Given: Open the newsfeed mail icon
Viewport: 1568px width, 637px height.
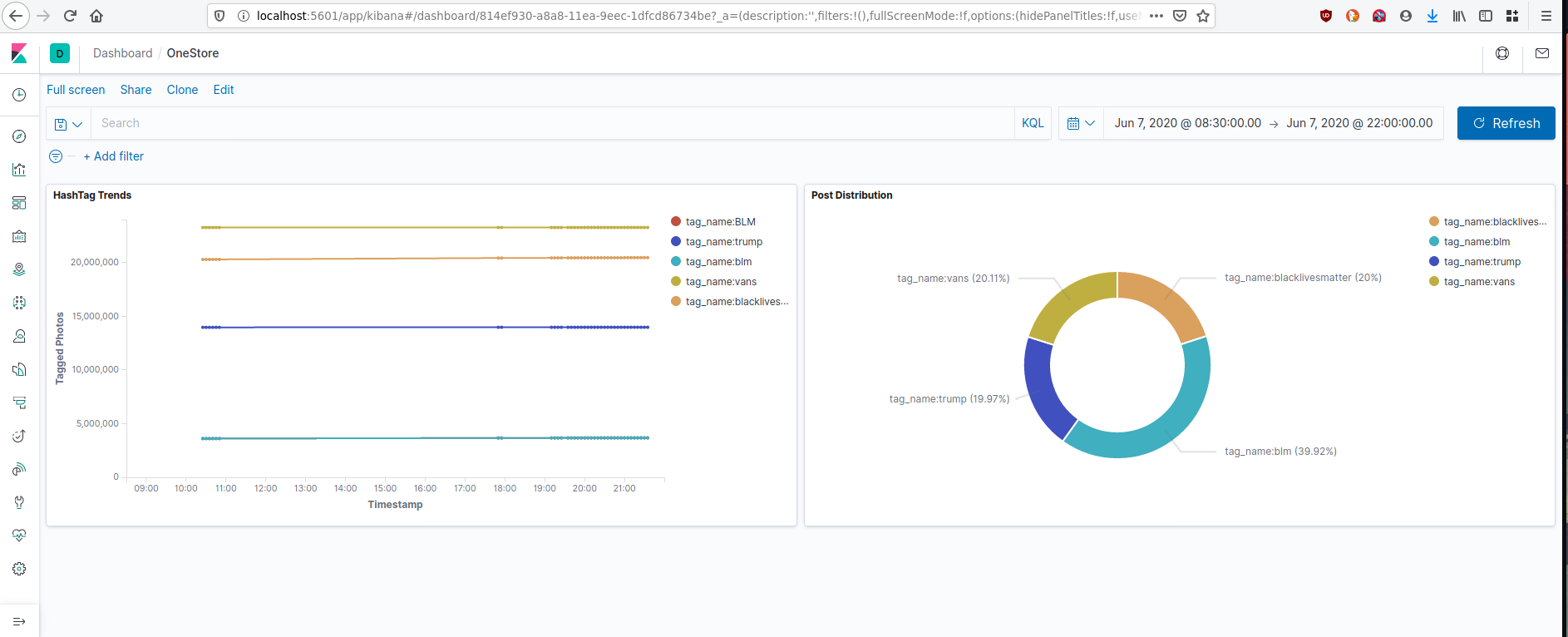Looking at the screenshot, I should pyautogui.click(x=1542, y=53).
